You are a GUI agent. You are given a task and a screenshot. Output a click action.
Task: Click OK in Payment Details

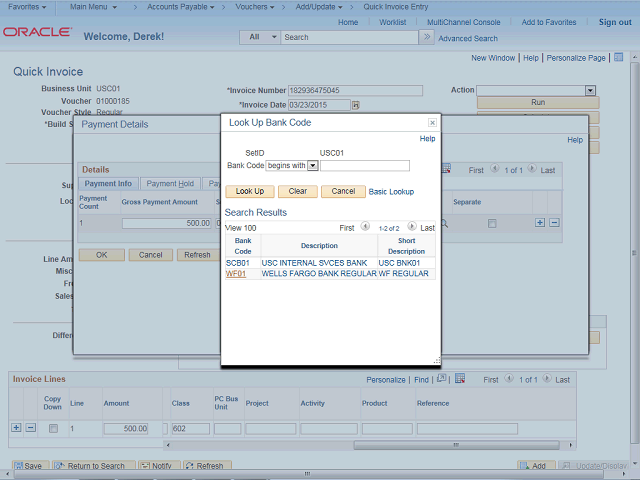pos(102,255)
